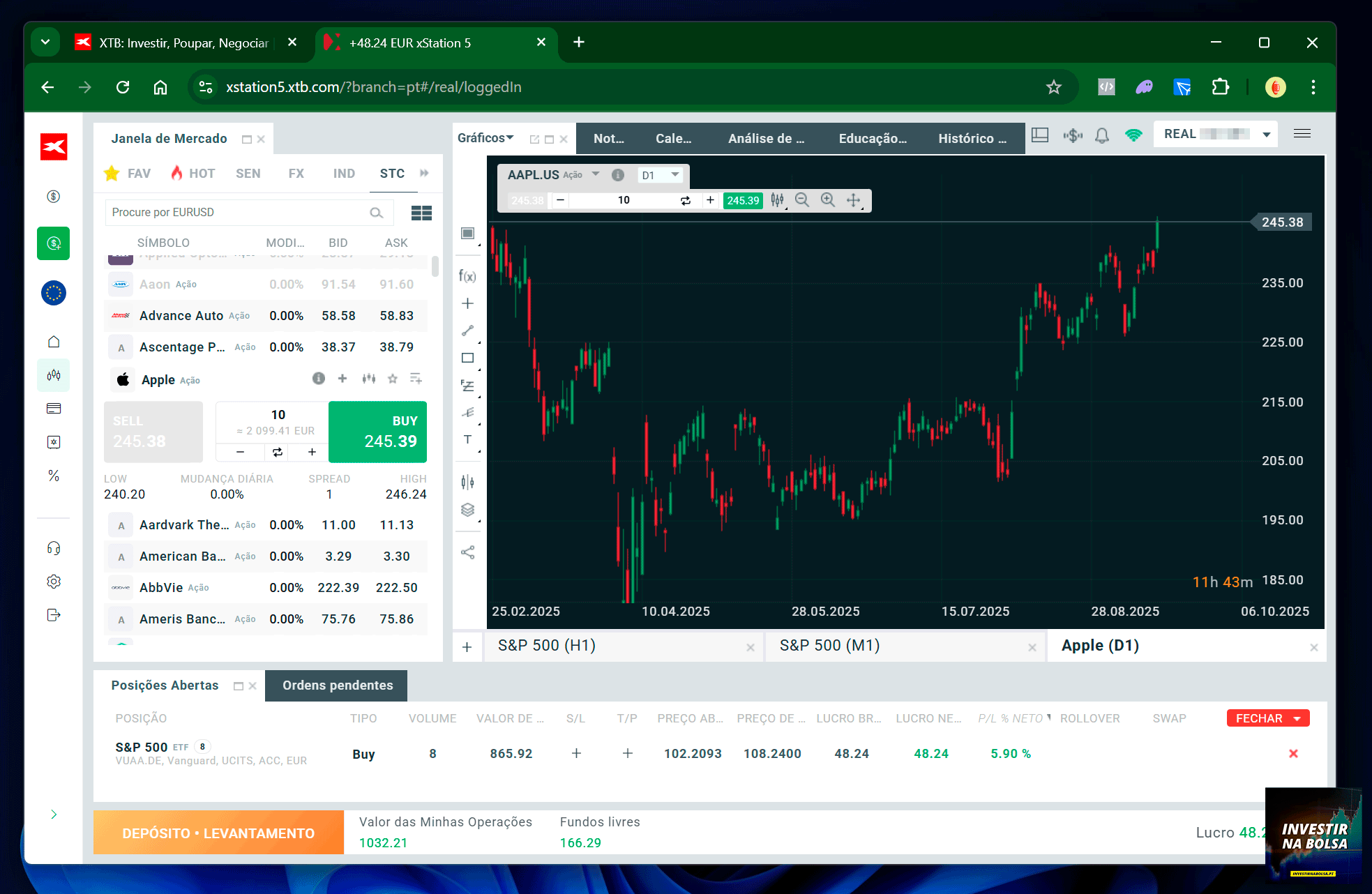
Task: Open the chart type candlestick icon in the order bar
Action: click(777, 200)
